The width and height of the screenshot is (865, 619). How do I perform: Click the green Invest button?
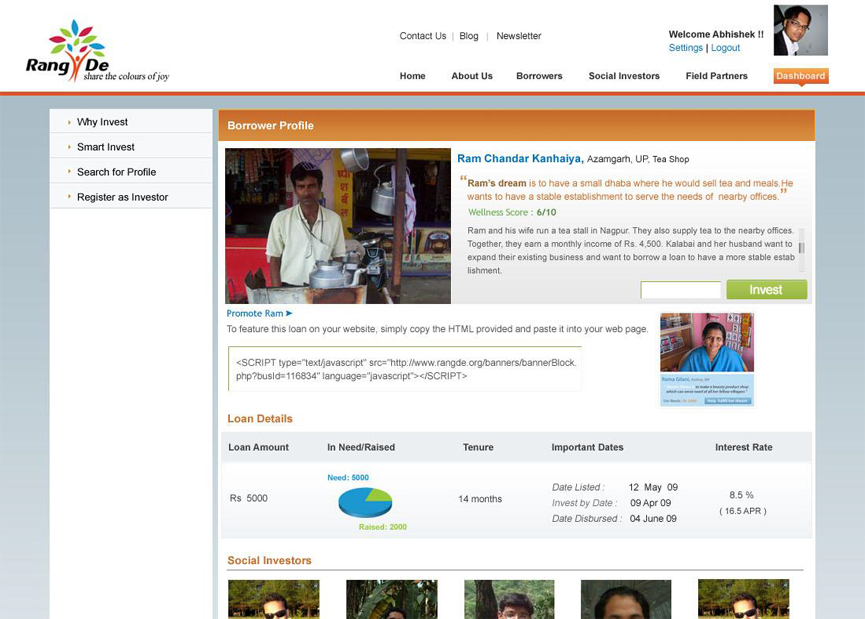click(x=766, y=290)
